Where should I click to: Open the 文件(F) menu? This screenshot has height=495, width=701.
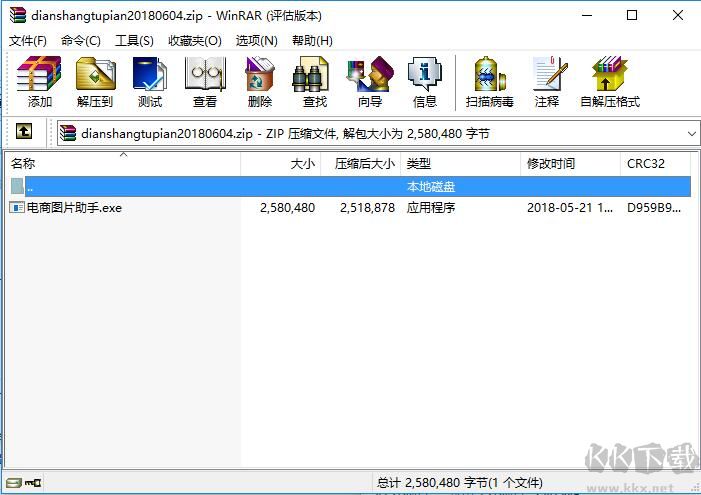click(x=28, y=41)
